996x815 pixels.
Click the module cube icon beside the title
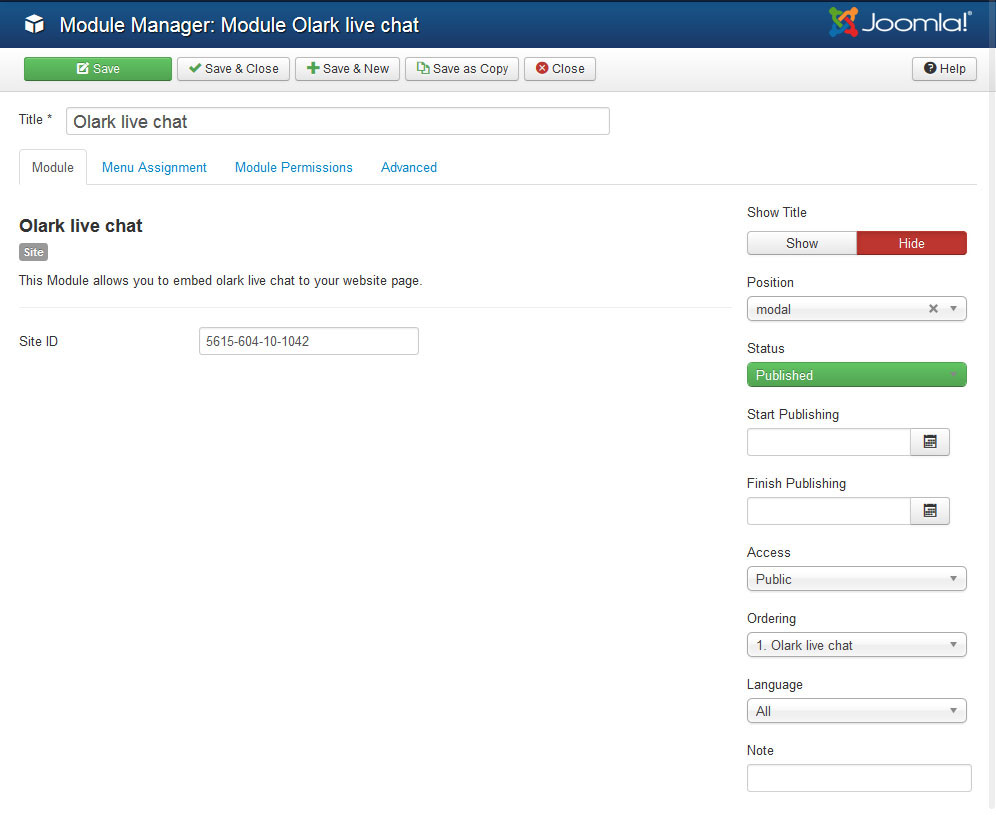coord(34,24)
